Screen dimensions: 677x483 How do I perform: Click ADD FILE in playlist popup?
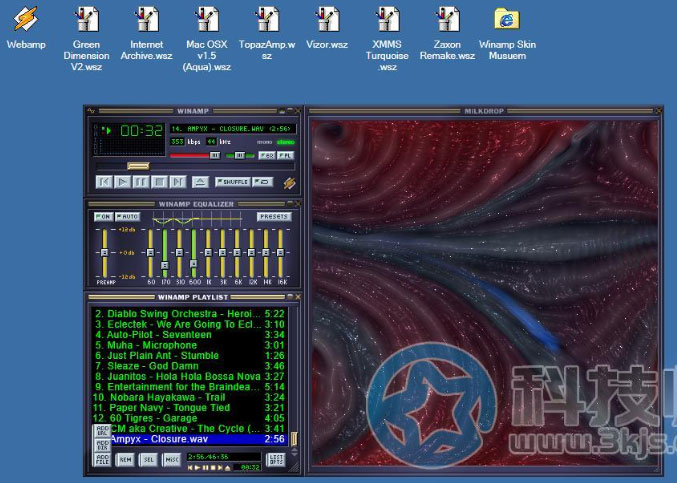click(102, 459)
